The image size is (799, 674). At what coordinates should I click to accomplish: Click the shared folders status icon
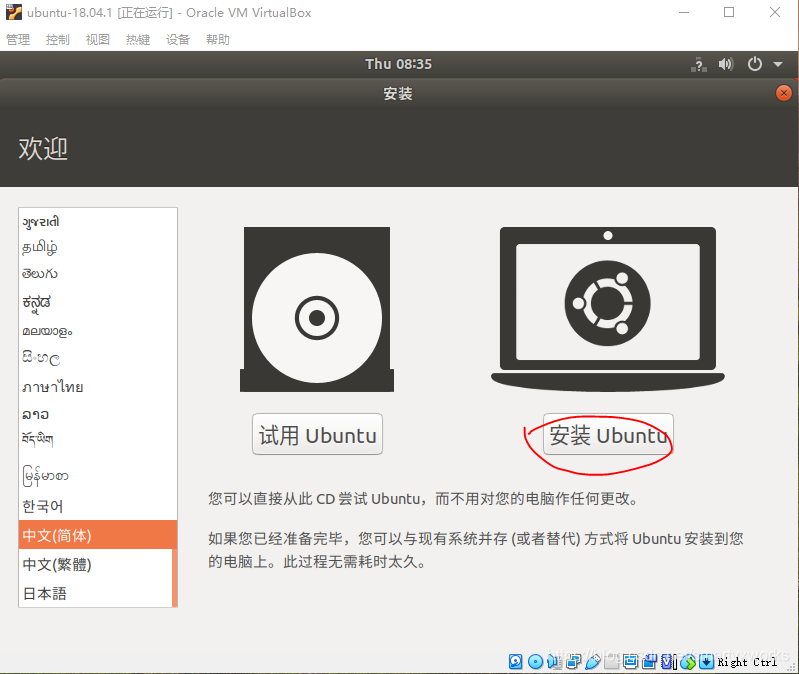(611, 661)
